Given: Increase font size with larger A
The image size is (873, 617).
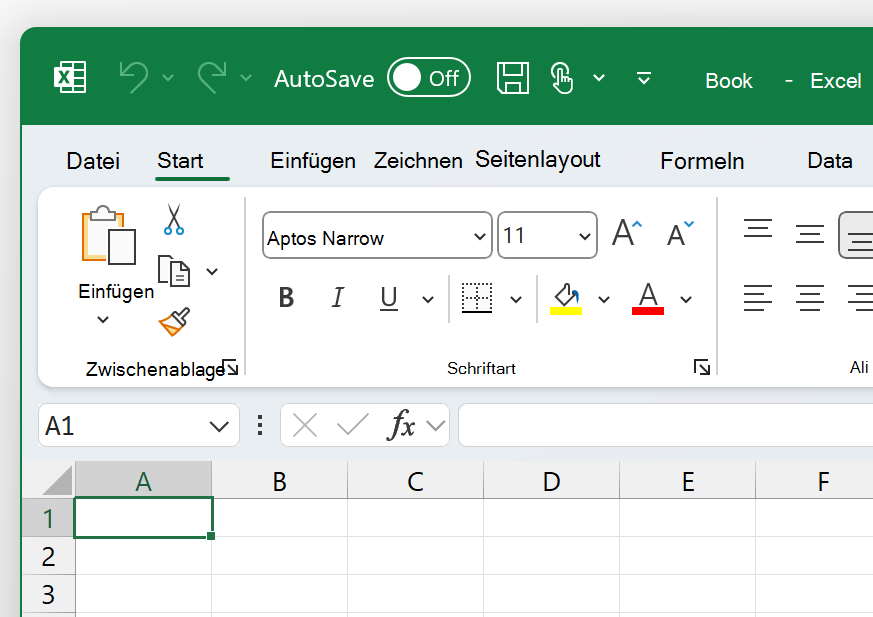Looking at the screenshot, I should click(627, 233).
